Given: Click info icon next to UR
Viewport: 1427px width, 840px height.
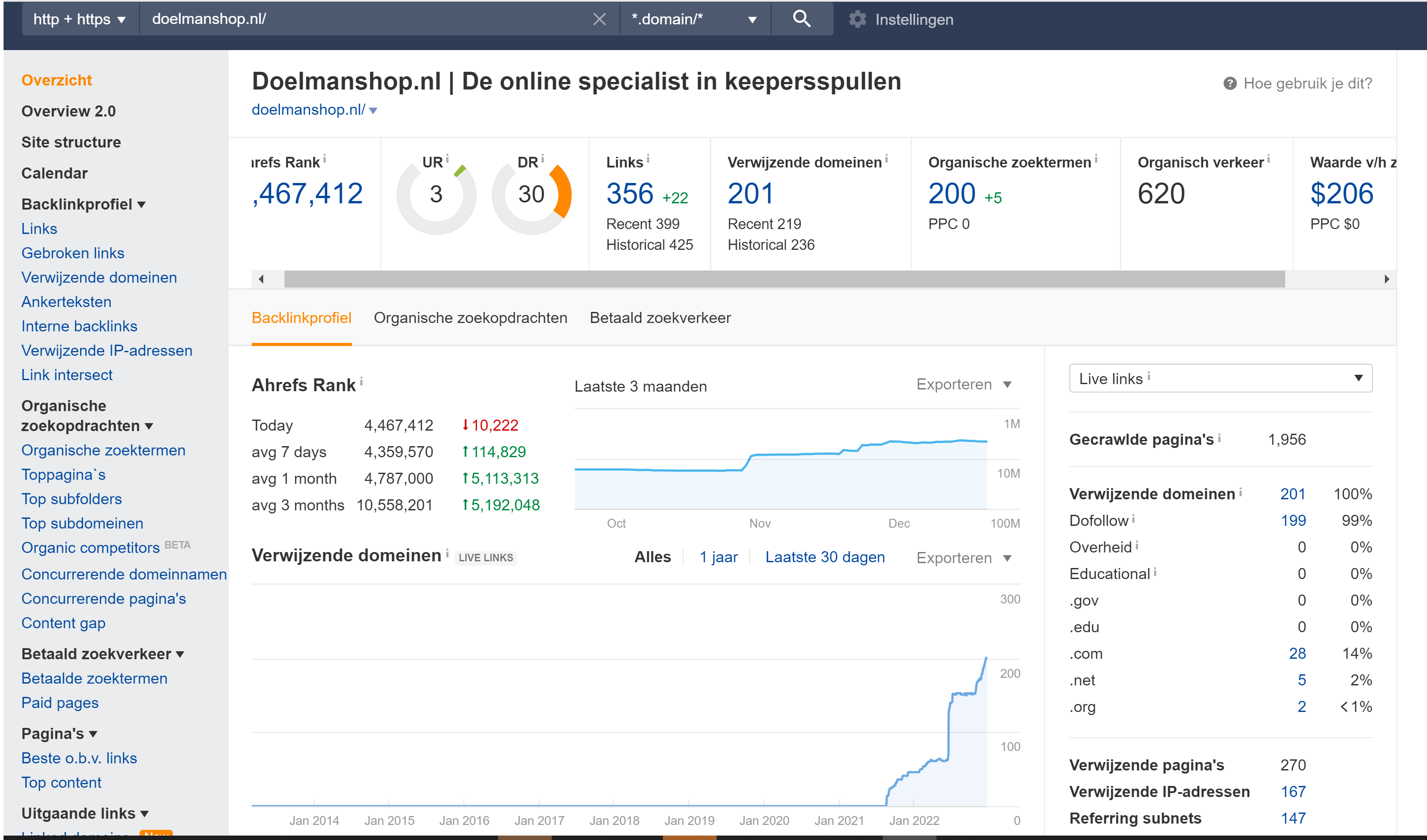Looking at the screenshot, I should pos(447,159).
